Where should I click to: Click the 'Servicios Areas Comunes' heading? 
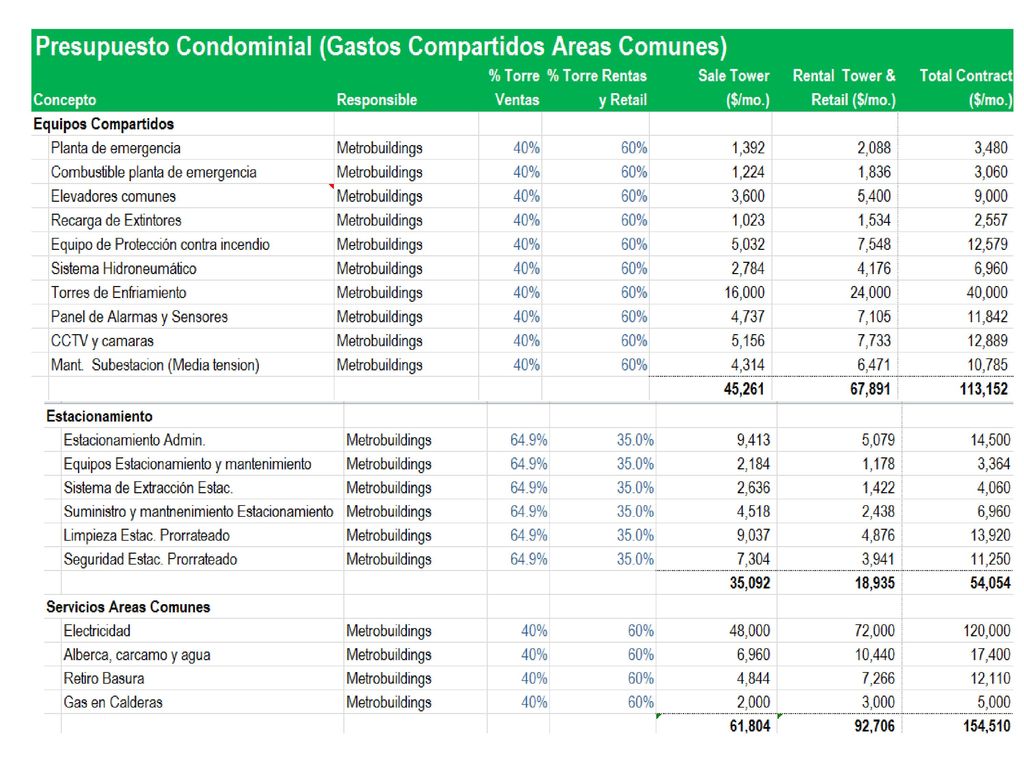click(x=128, y=607)
